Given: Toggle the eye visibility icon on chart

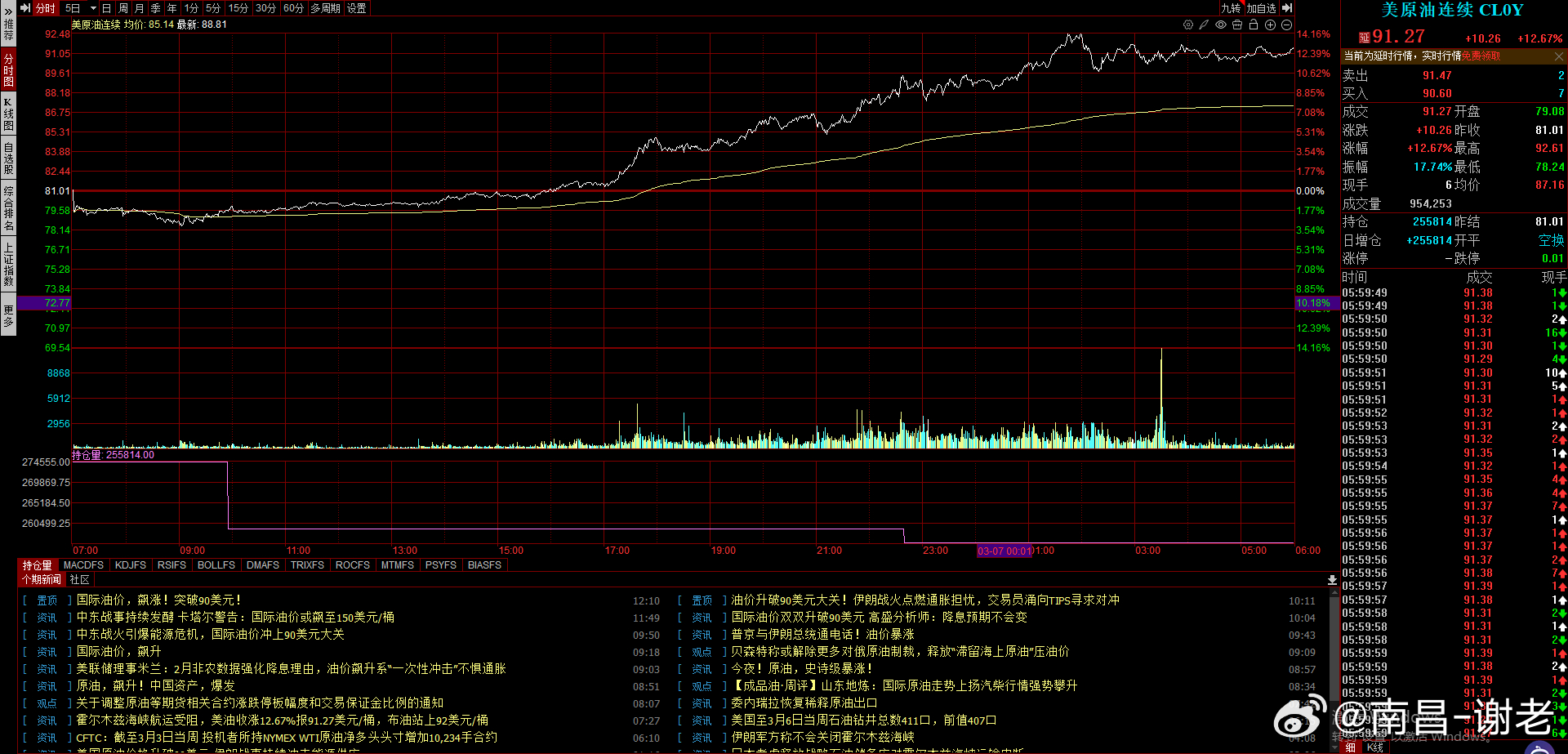Looking at the screenshot, I should (x=1221, y=25).
